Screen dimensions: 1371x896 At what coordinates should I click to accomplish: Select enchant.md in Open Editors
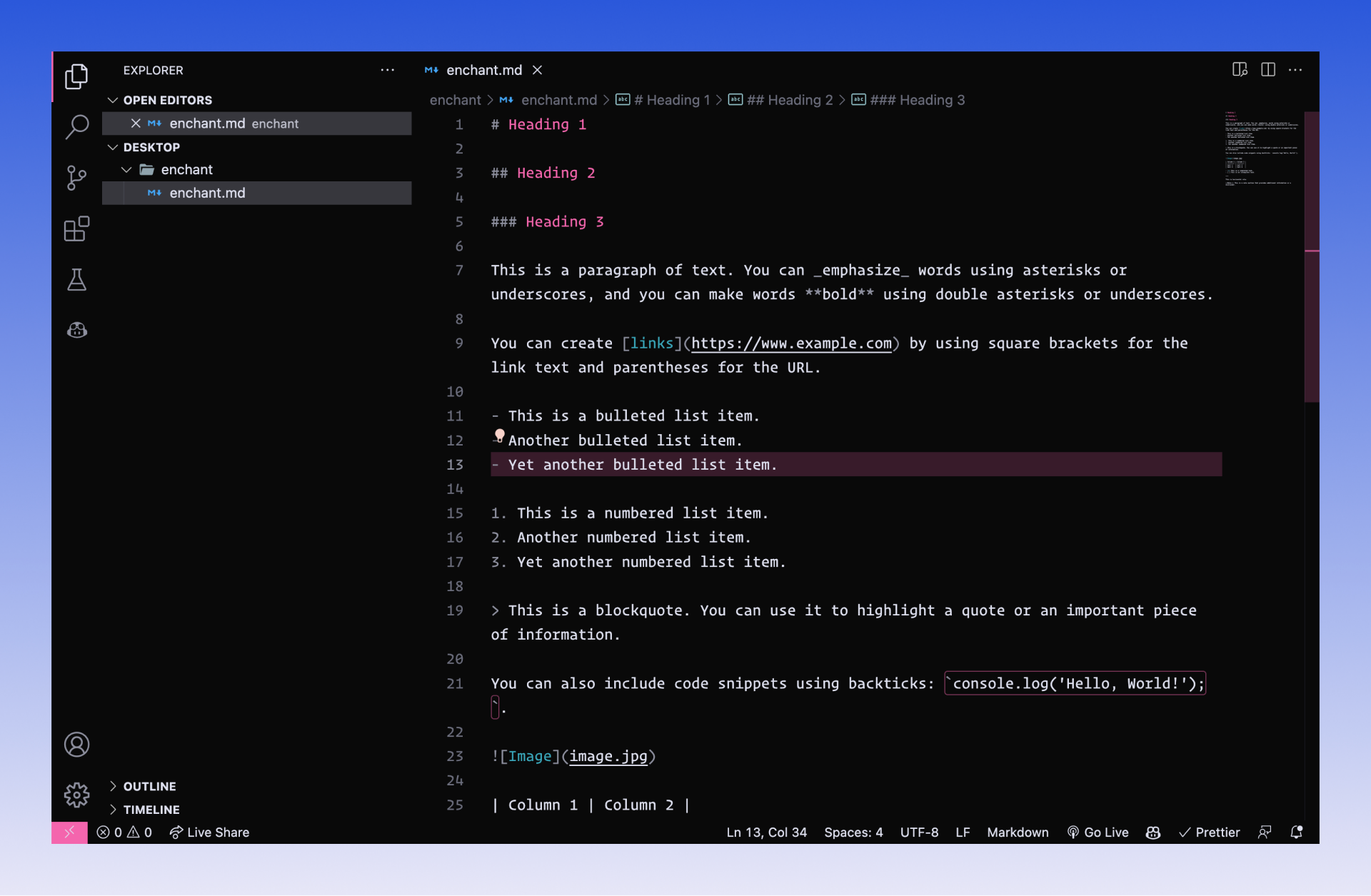257,124
